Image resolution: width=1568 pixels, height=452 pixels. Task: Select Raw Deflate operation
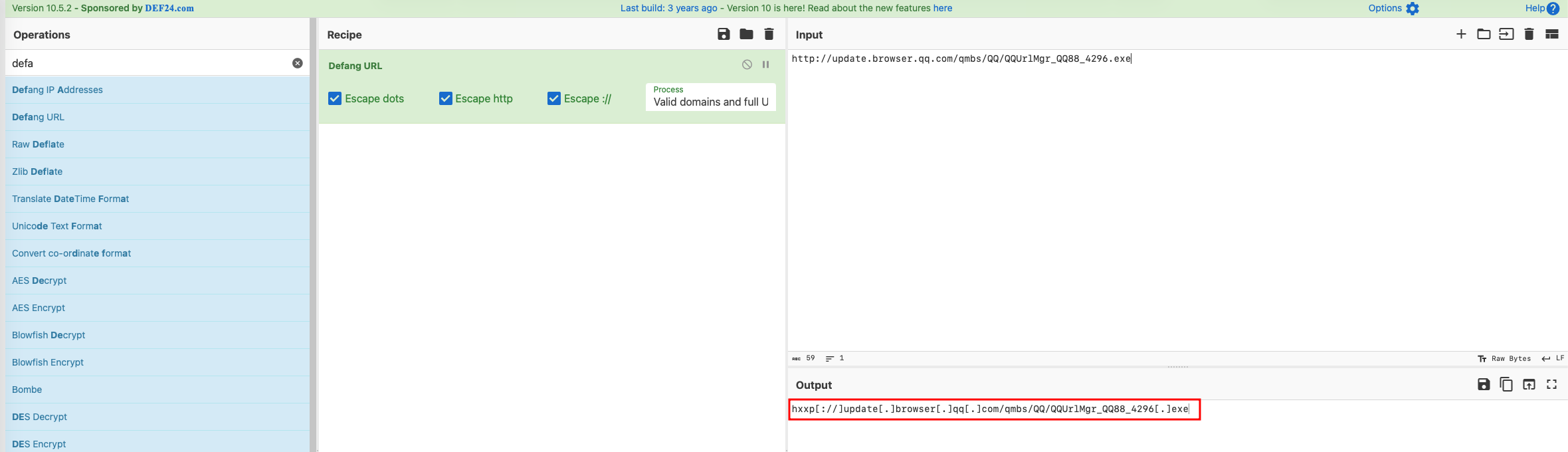[x=157, y=144]
